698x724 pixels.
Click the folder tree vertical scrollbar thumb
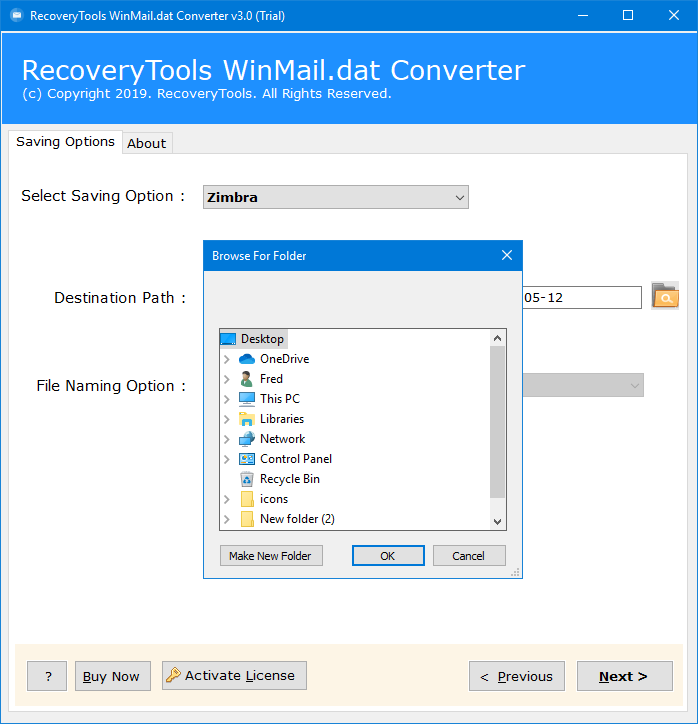point(497,422)
